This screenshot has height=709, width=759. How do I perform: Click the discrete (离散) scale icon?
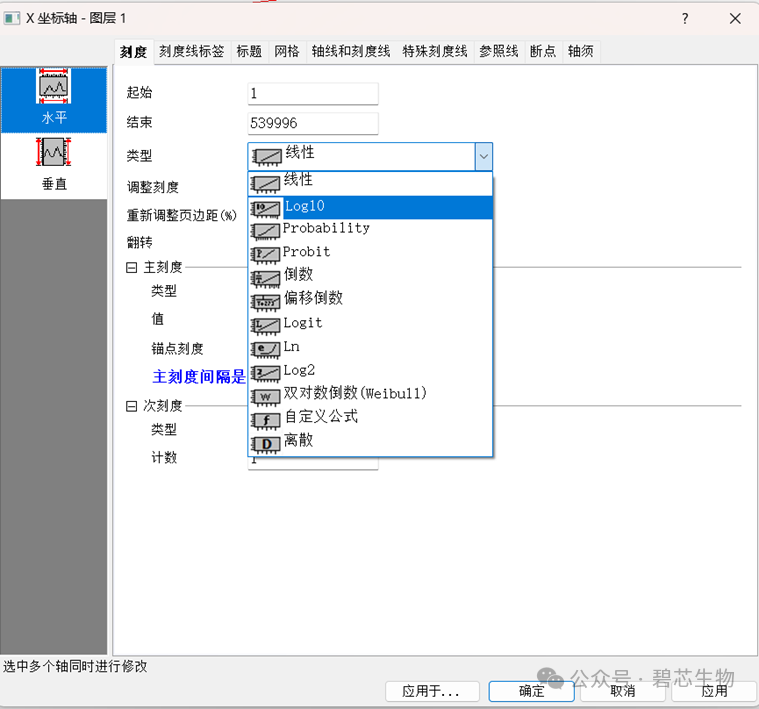tap(266, 444)
